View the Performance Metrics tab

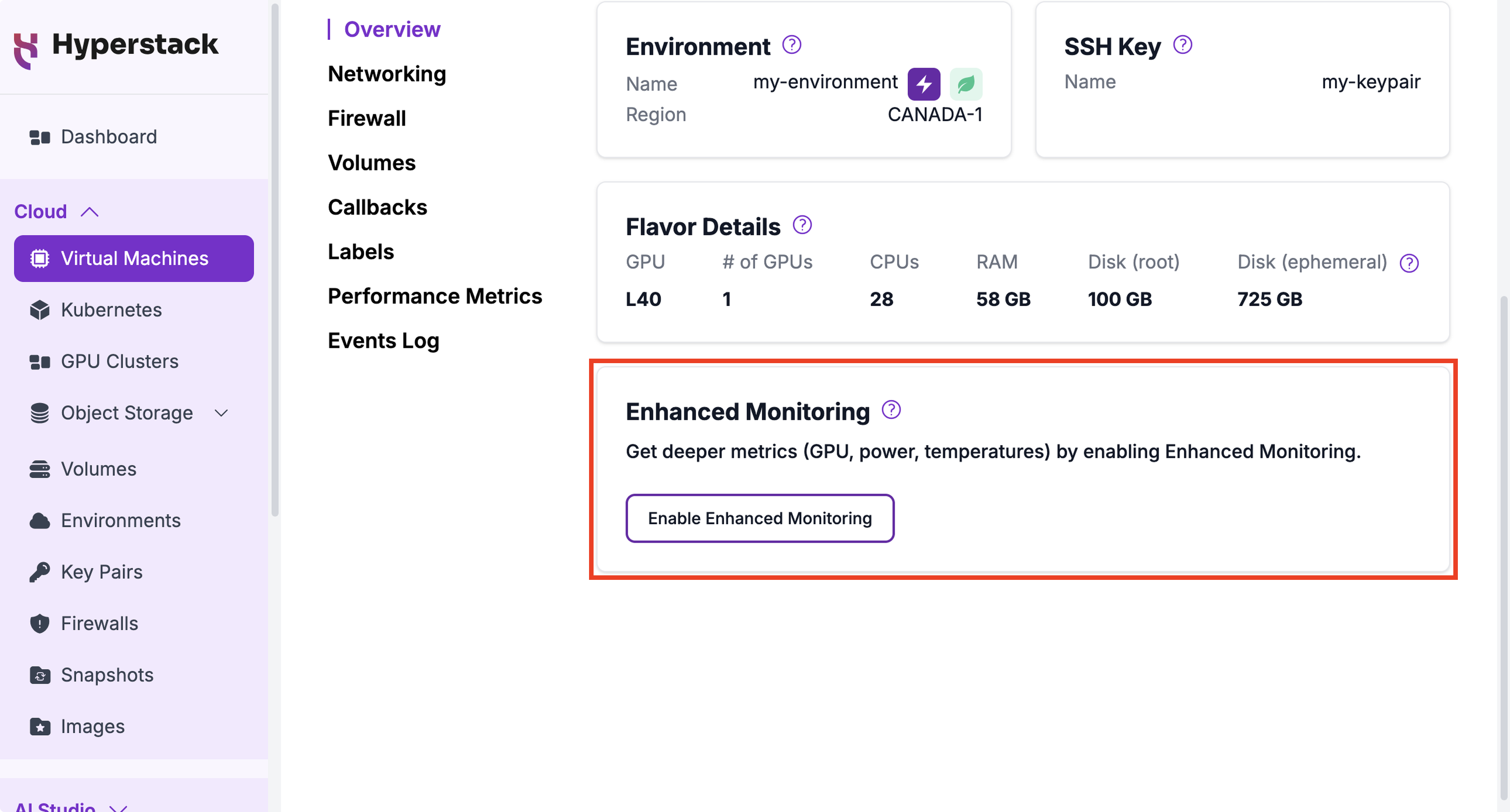click(x=435, y=297)
